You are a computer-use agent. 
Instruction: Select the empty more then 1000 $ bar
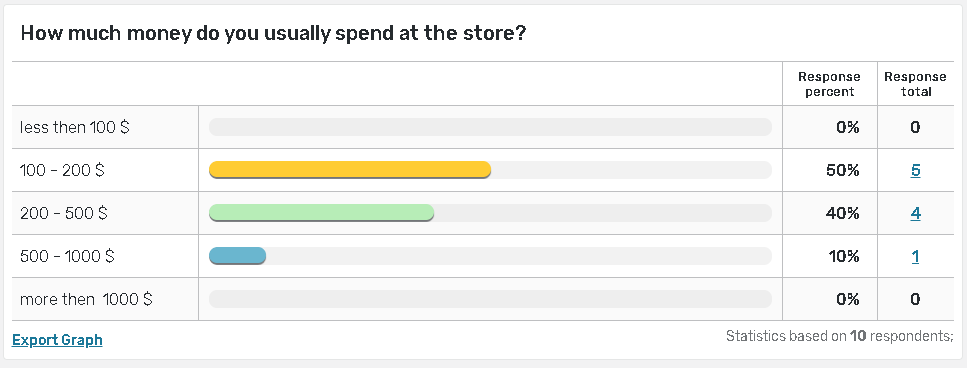tap(490, 299)
